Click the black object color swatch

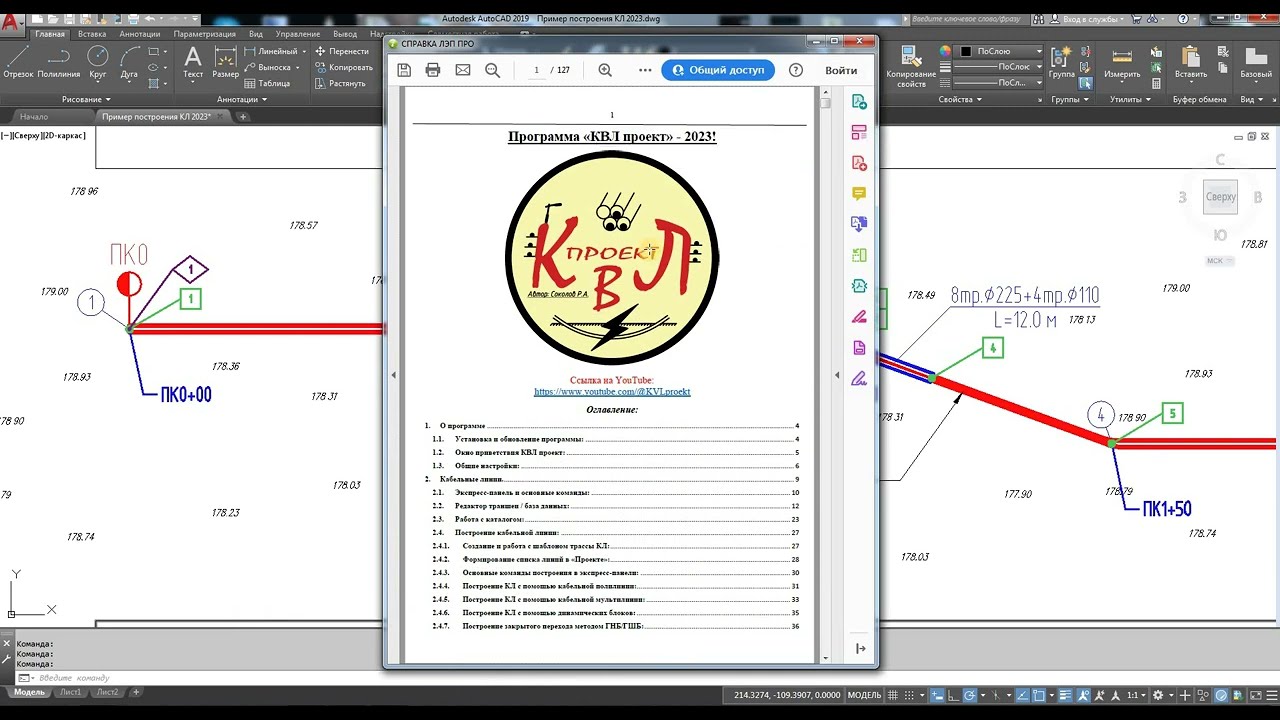coord(966,51)
